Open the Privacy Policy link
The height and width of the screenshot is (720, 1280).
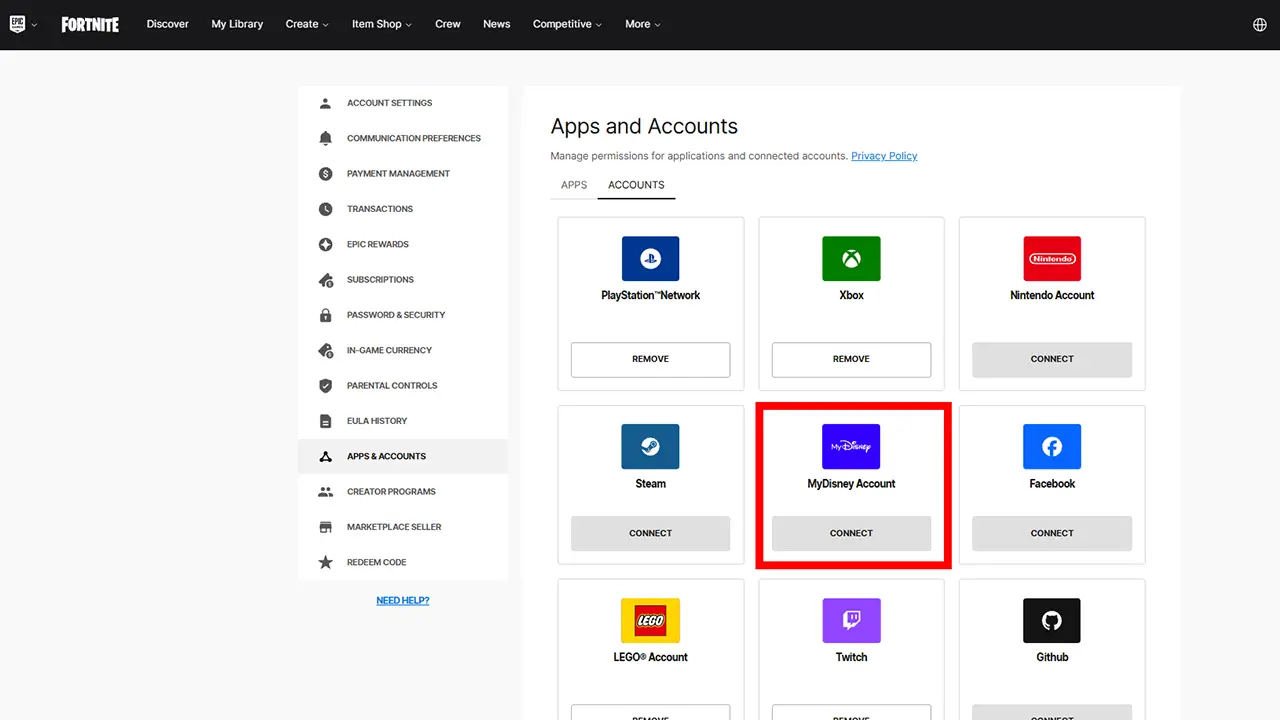(884, 156)
